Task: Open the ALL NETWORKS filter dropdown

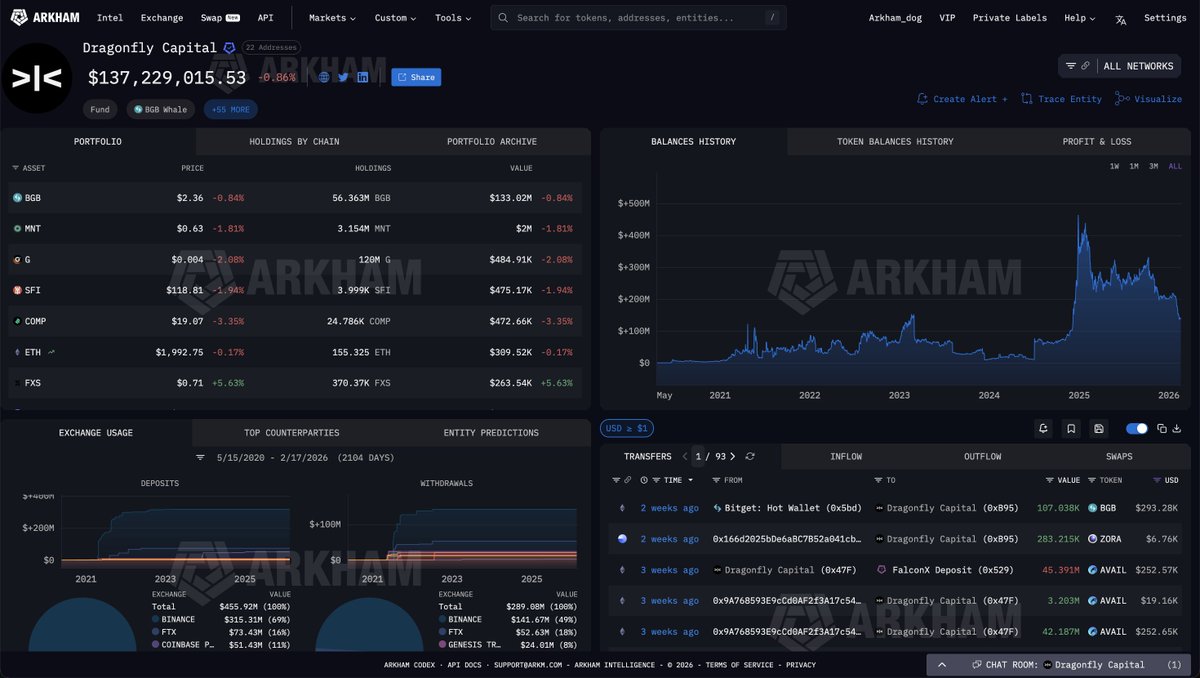Action: pyautogui.click(x=1119, y=66)
